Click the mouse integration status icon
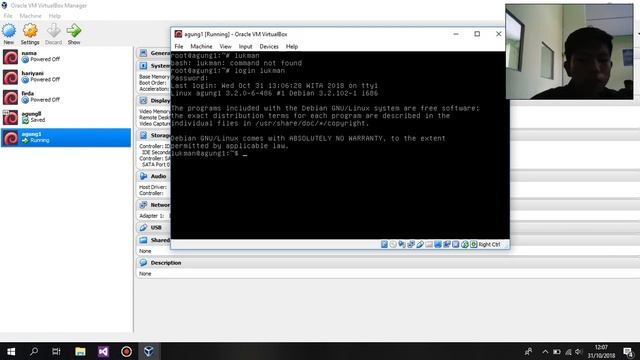This screenshot has height=360, width=640. (x=465, y=244)
